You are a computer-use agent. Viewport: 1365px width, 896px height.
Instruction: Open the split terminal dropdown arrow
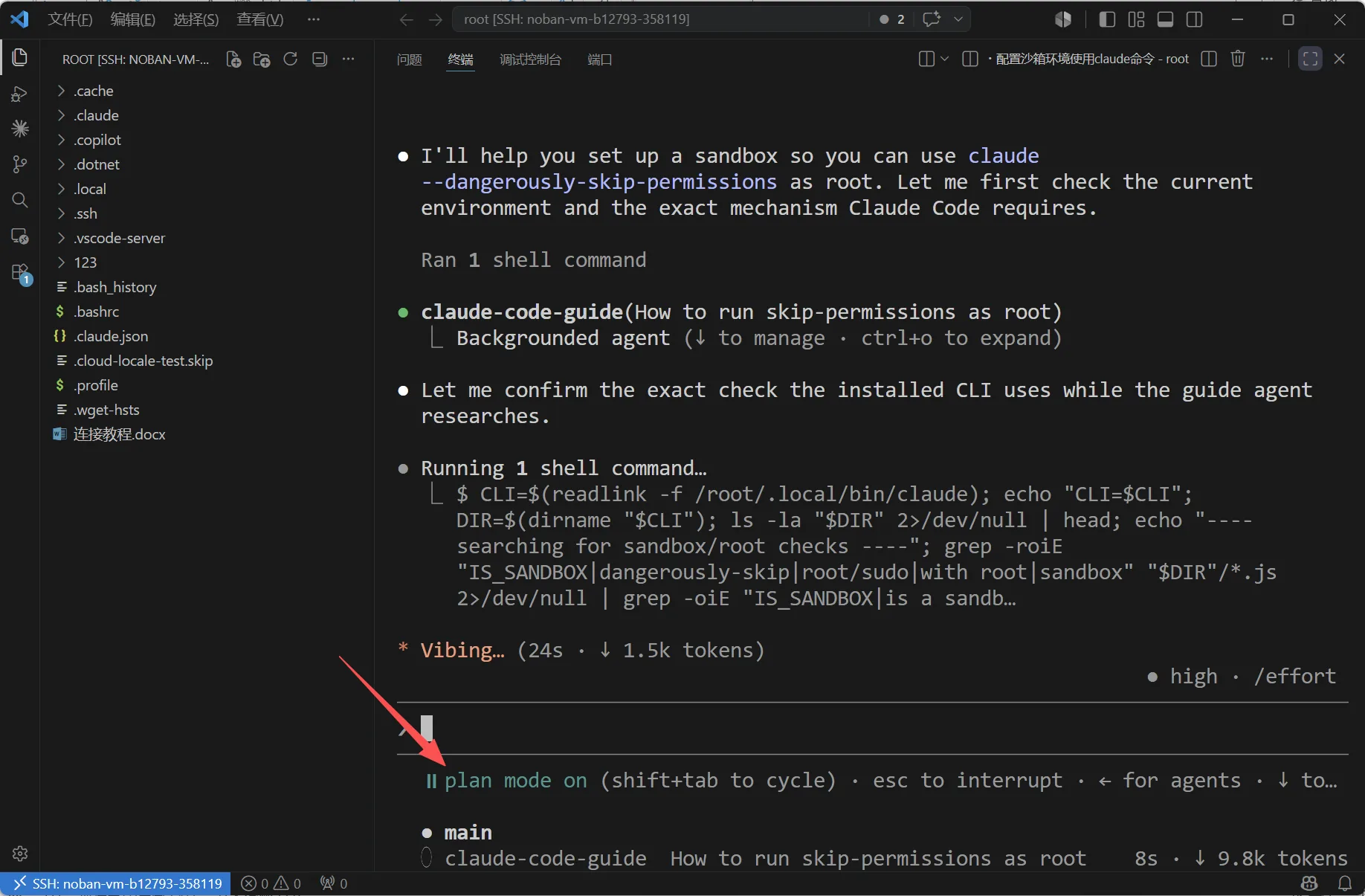945,59
